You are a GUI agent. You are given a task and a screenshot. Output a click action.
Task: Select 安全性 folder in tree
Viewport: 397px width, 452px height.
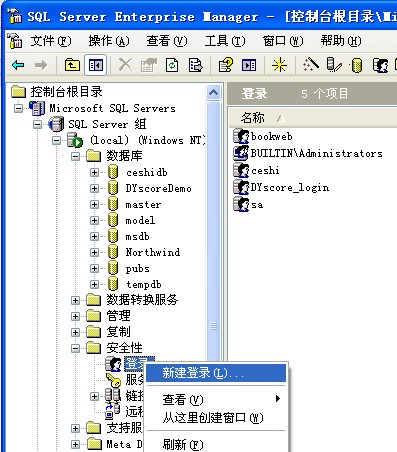coord(124,348)
